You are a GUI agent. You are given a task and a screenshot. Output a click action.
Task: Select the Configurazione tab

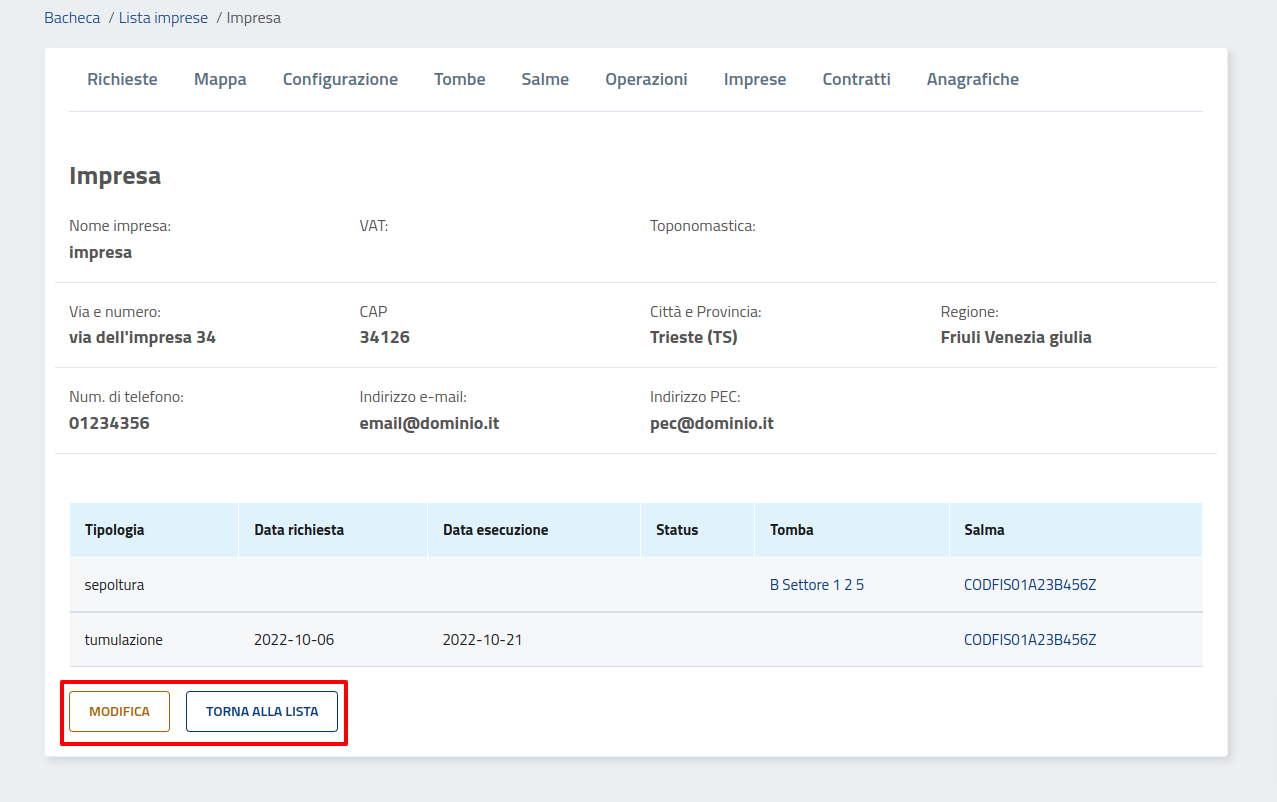click(x=340, y=79)
